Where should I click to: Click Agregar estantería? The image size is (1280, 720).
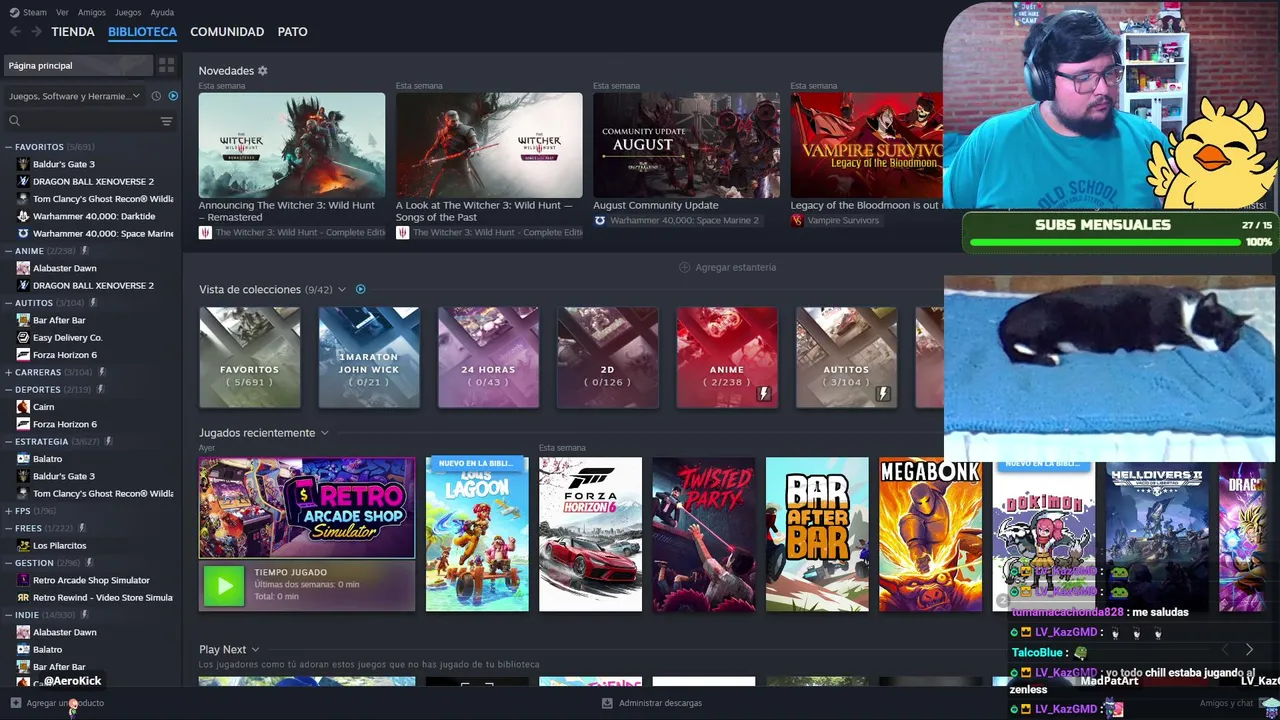(x=727, y=267)
